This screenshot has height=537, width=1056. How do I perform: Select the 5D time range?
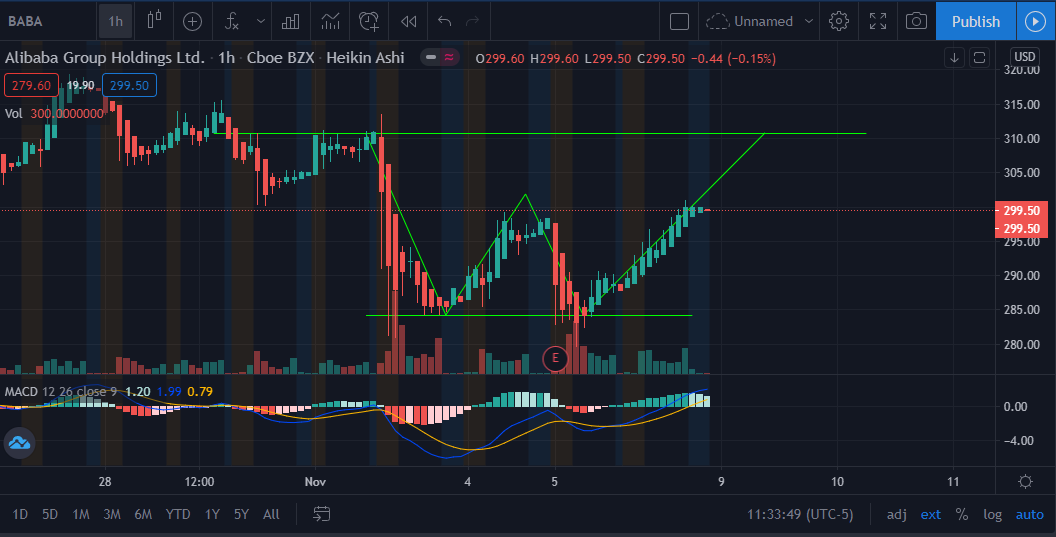click(50, 514)
